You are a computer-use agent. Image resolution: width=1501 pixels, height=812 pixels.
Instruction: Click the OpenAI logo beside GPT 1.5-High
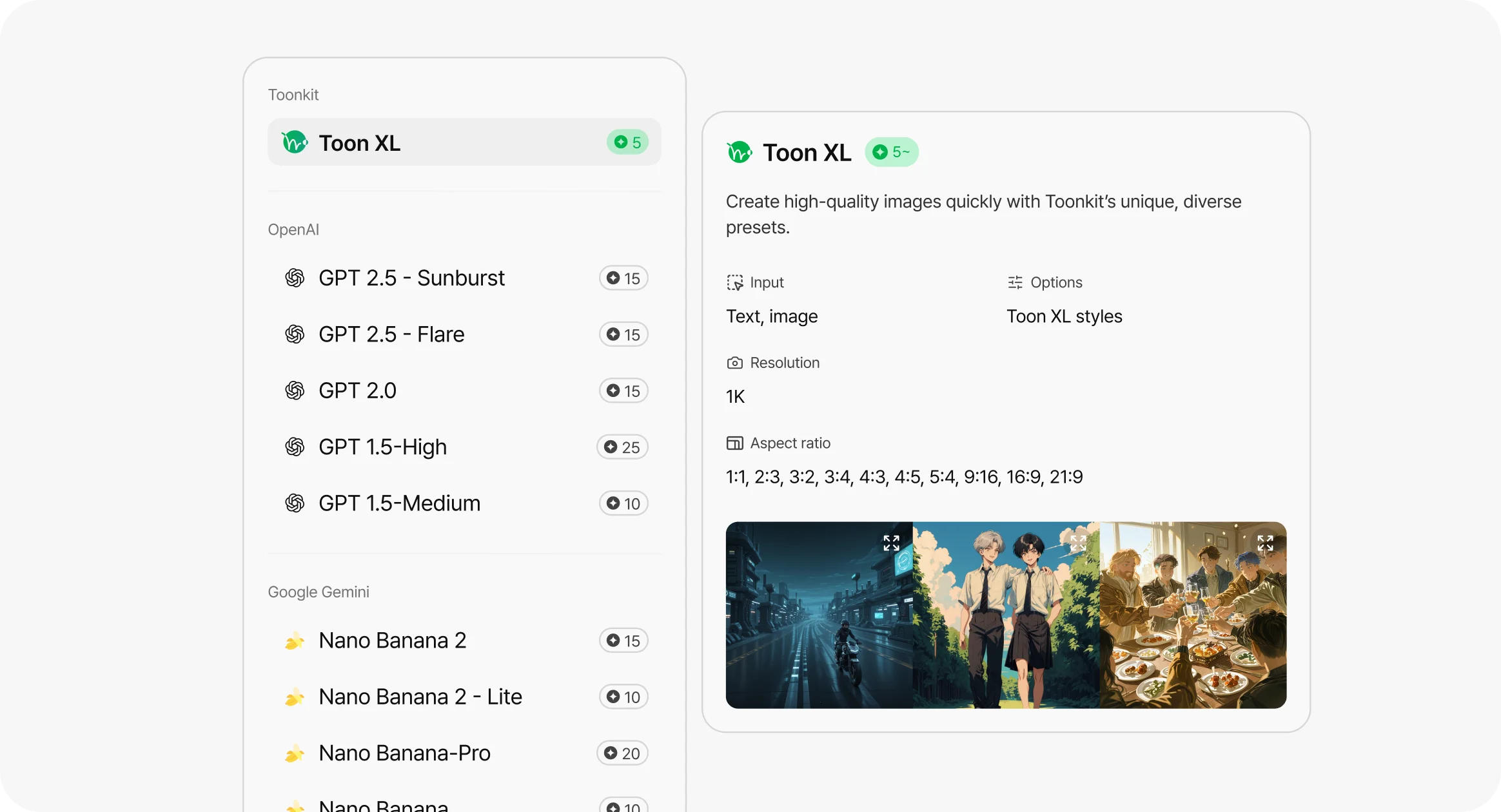(295, 447)
